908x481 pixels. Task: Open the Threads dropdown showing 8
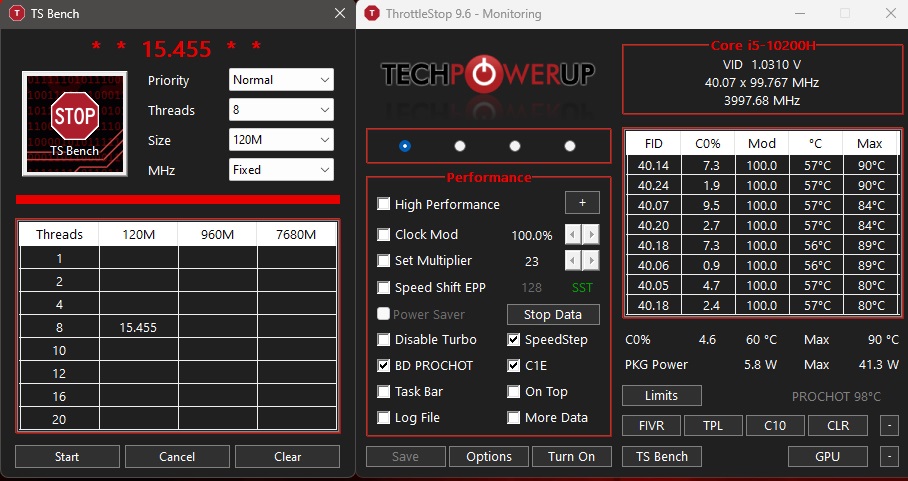tap(281, 110)
